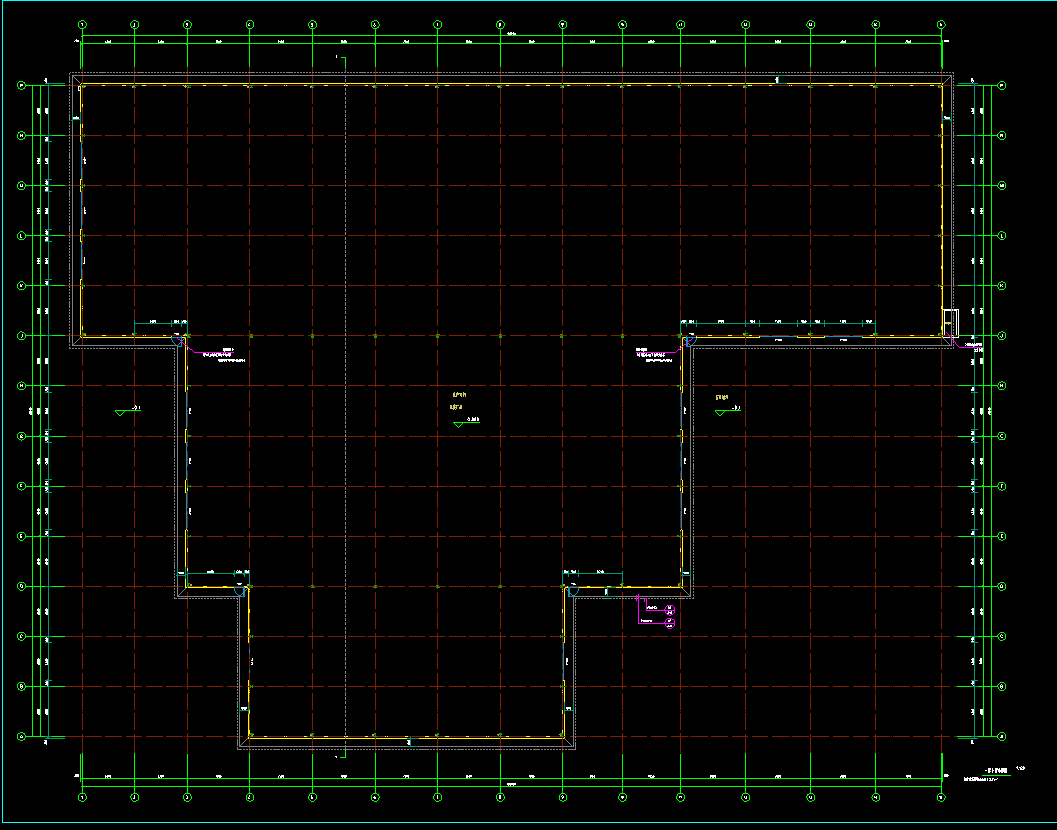The height and width of the screenshot is (830, 1057).
Task: Click the overall dimension text along the top
Action: point(510,35)
